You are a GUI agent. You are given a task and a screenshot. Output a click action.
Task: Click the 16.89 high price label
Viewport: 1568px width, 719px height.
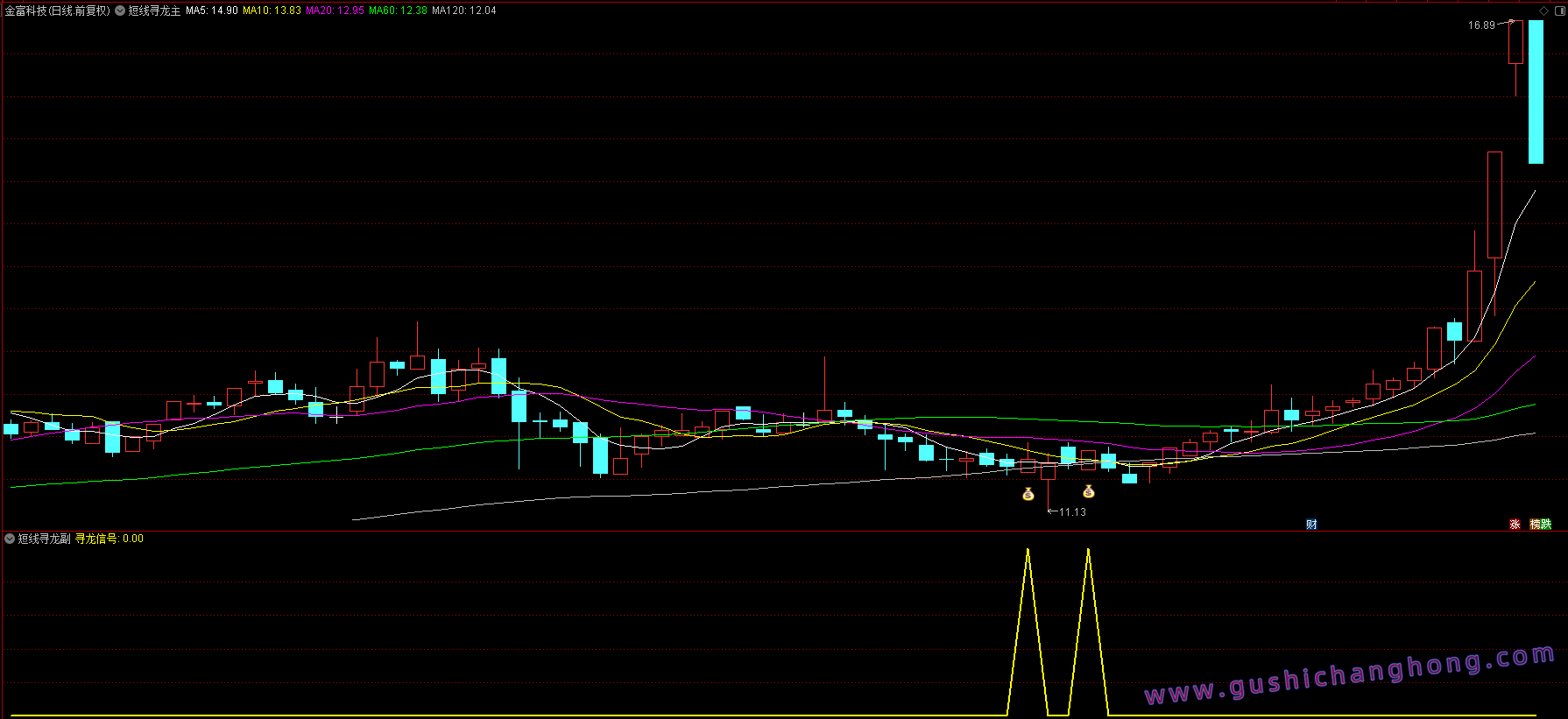point(1481,25)
